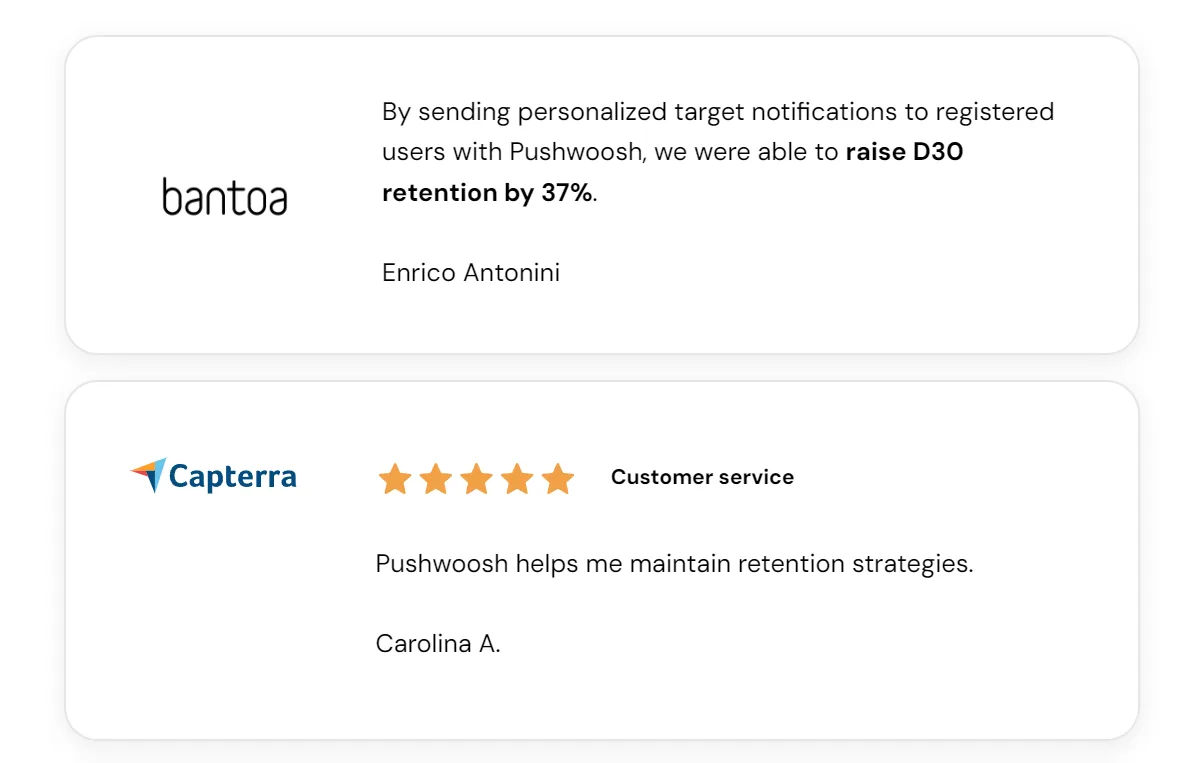Select the fourth rating star
The height and width of the screenshot is (763, 1182).
(x=517, y=479)
